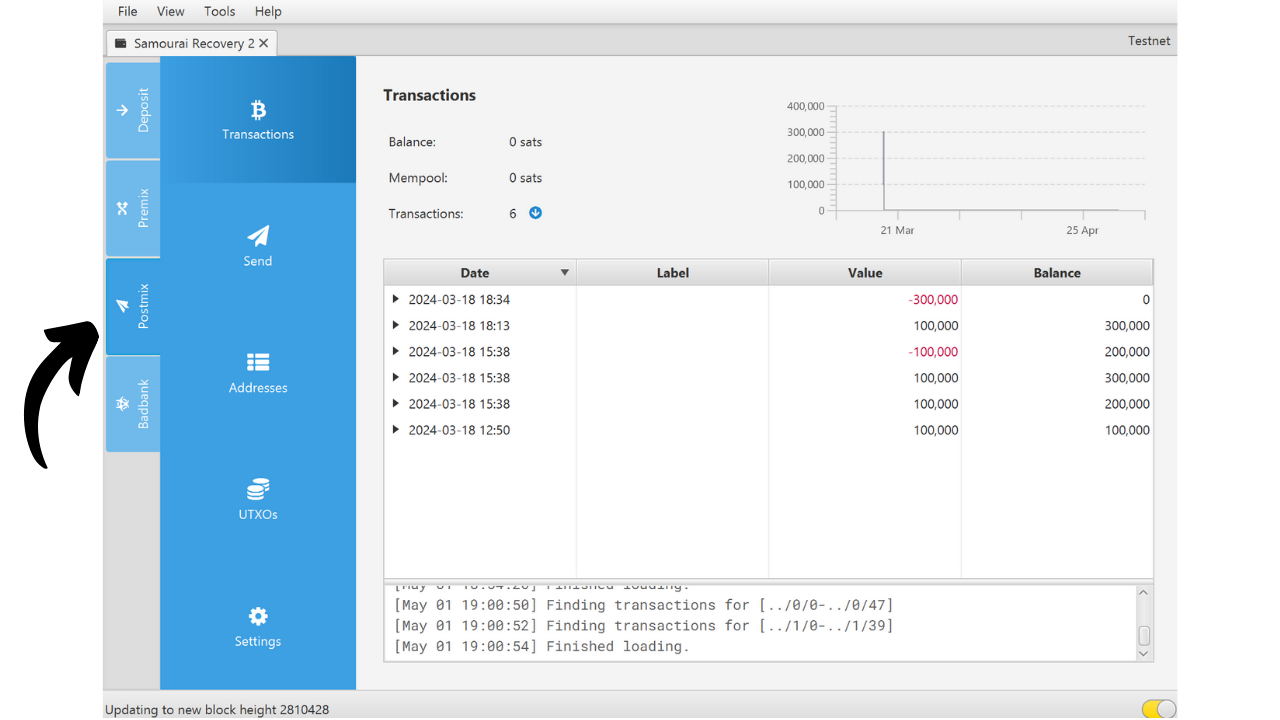Click the log panel scrollbar thumb
Image resolution: width=1280 pixels, height=720 pixels.
pyautogui.click(x=1144, y=635)
